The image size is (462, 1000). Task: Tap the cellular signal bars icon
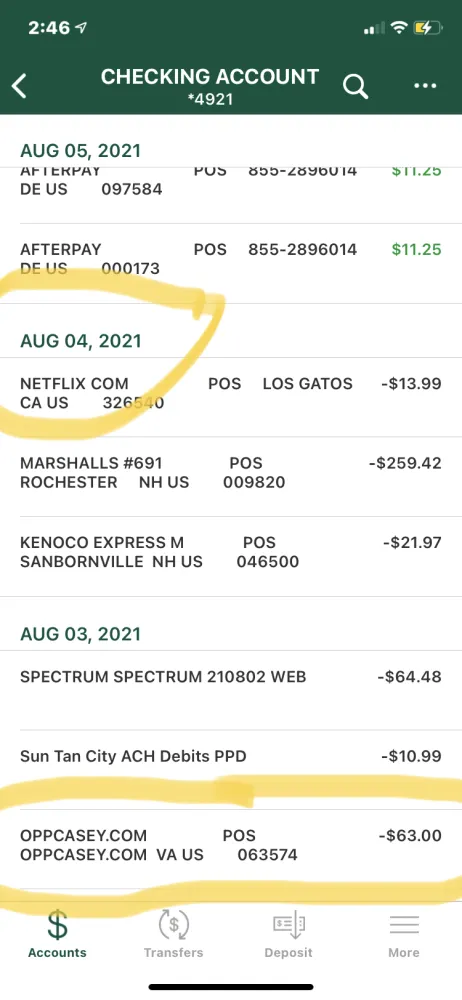click(374, 28)
